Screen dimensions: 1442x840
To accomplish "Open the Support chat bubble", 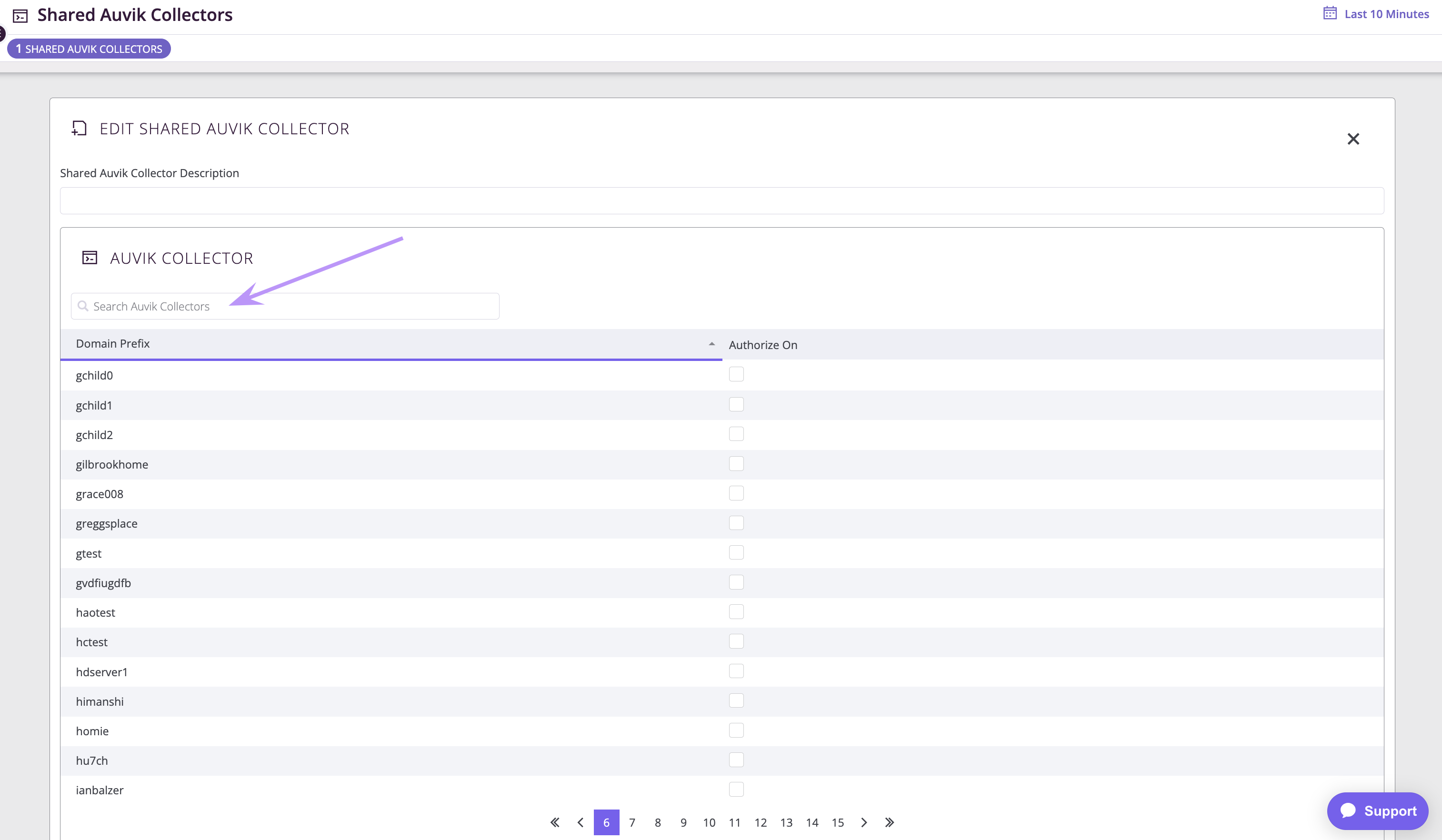I will [x=1377, y=811].
